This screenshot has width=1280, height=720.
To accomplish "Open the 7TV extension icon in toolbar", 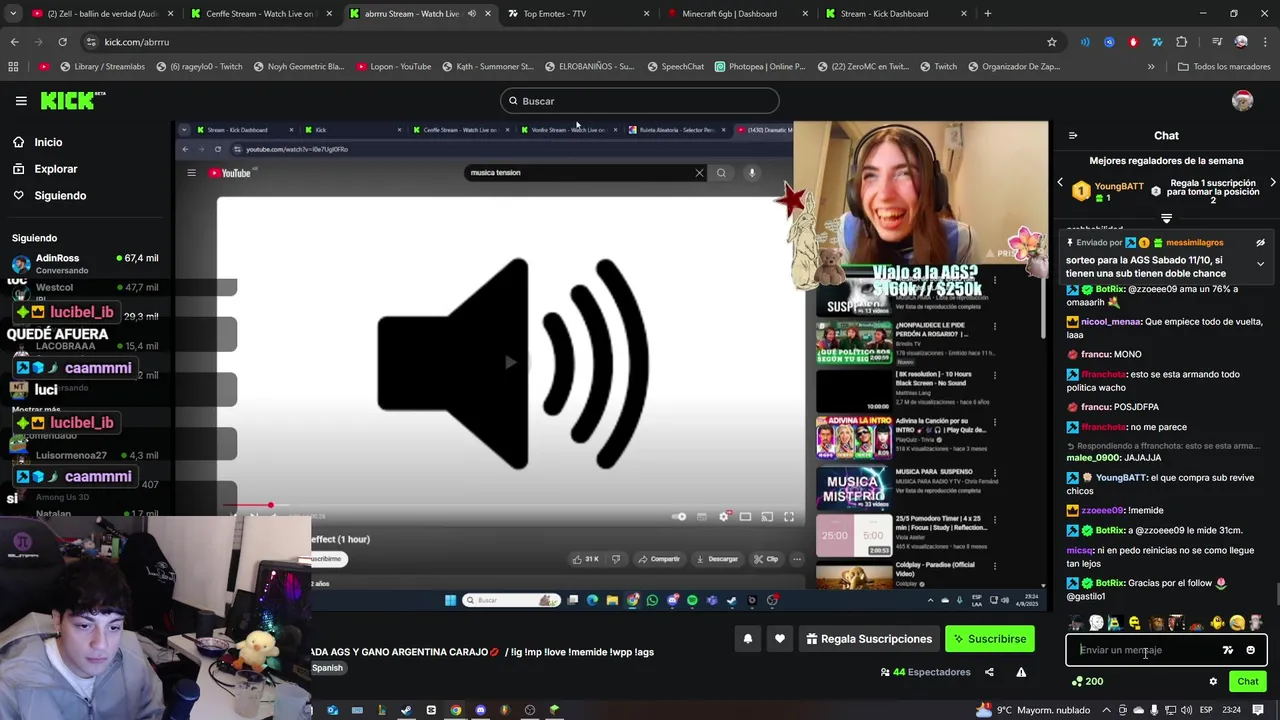I will pyautogui.click(x=1157, y=42).
